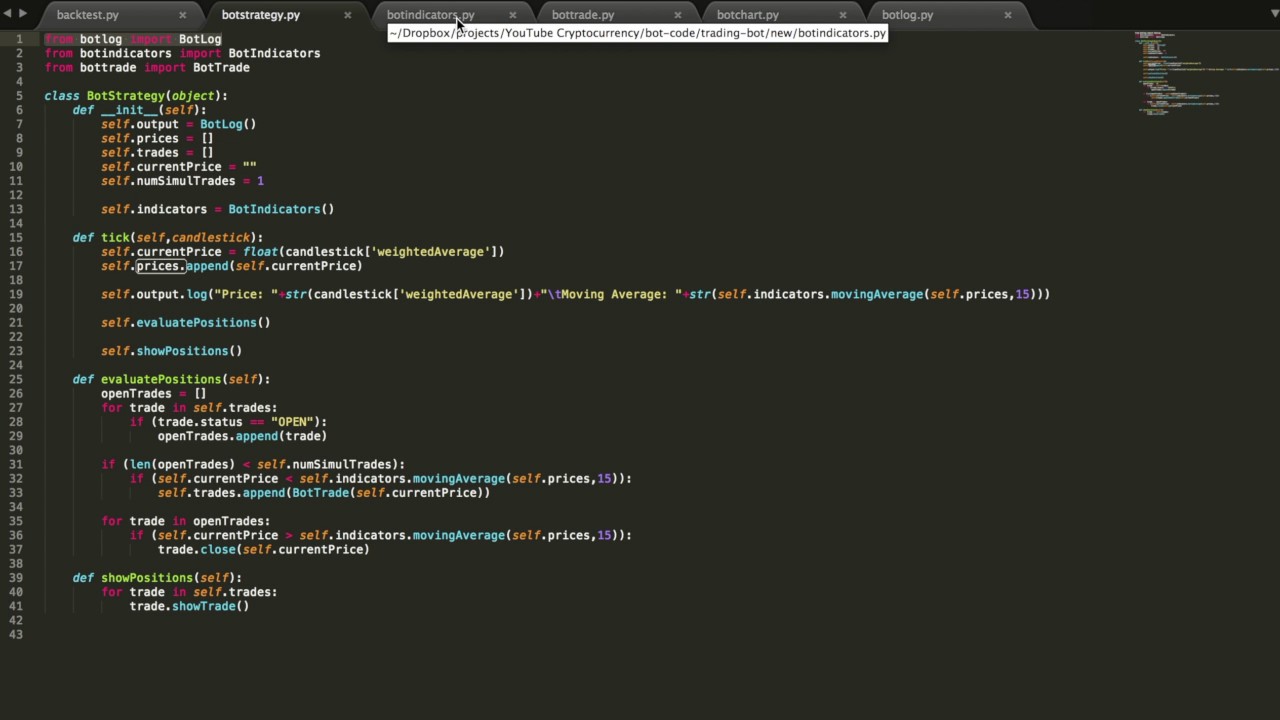The image size is (1280, 720).
Task: Click 'self.indicators = BotIndicators()' line
Action: coord(217,209)
